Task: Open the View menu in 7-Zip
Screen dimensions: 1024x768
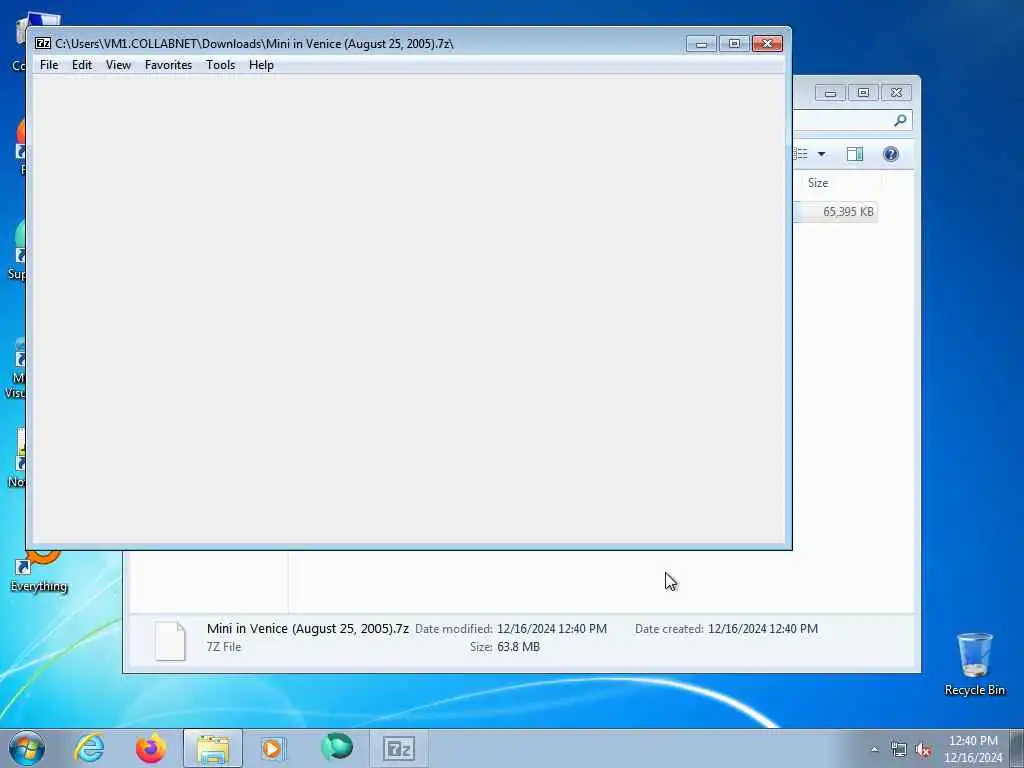Action: [x=118, y=65]
